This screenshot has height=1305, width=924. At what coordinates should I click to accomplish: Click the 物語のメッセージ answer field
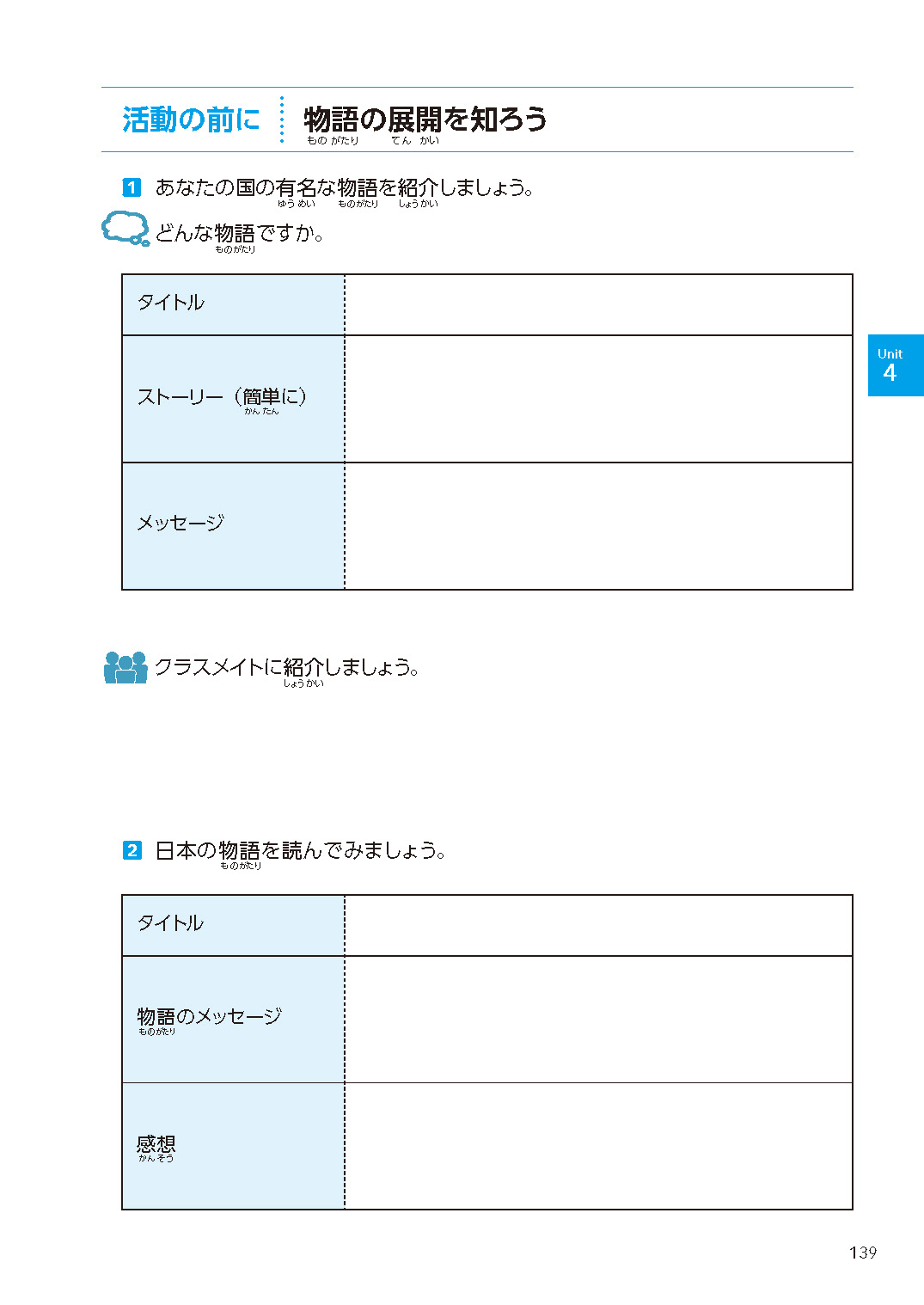tap(598, 1020)
